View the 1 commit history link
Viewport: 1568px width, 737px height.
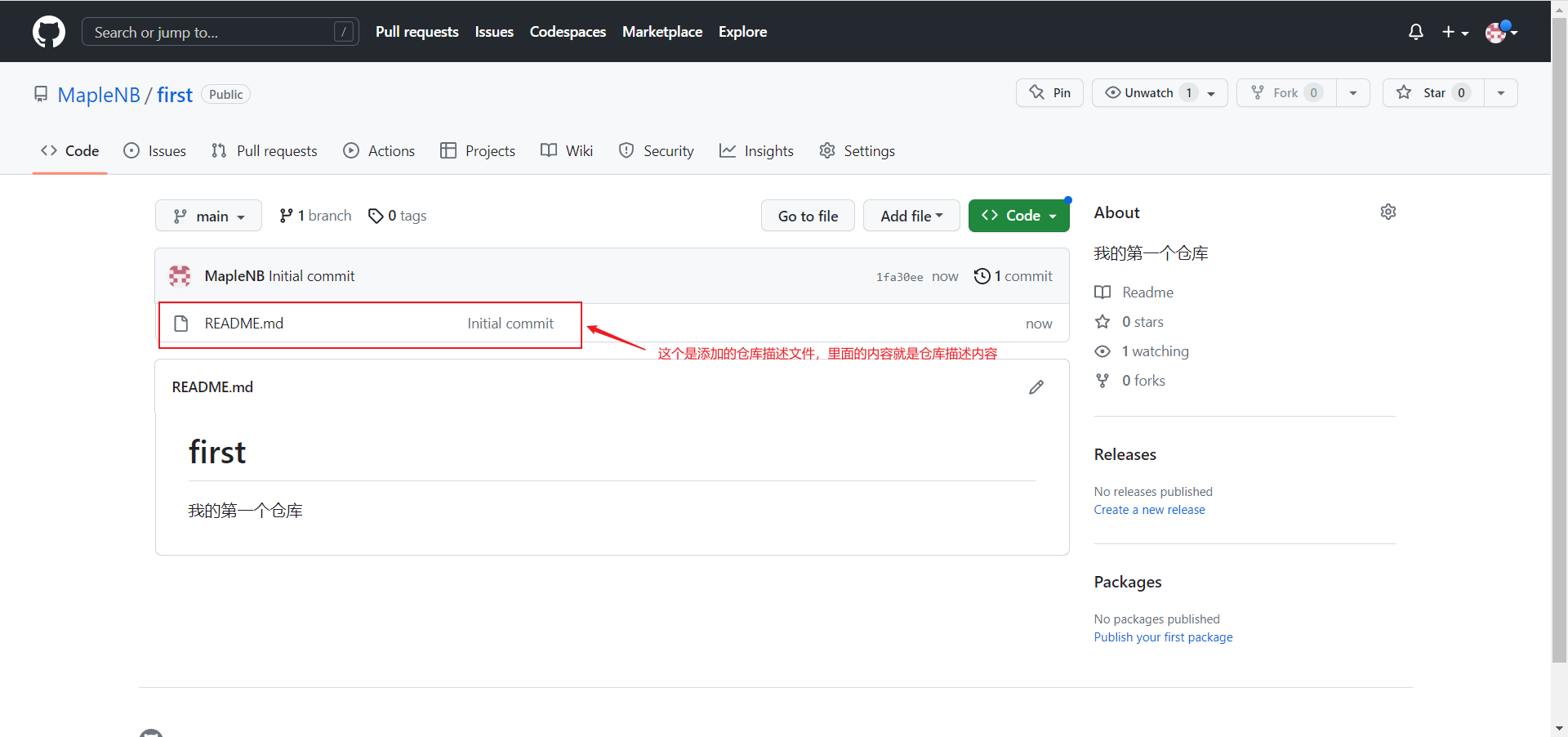pos(1013,276)
